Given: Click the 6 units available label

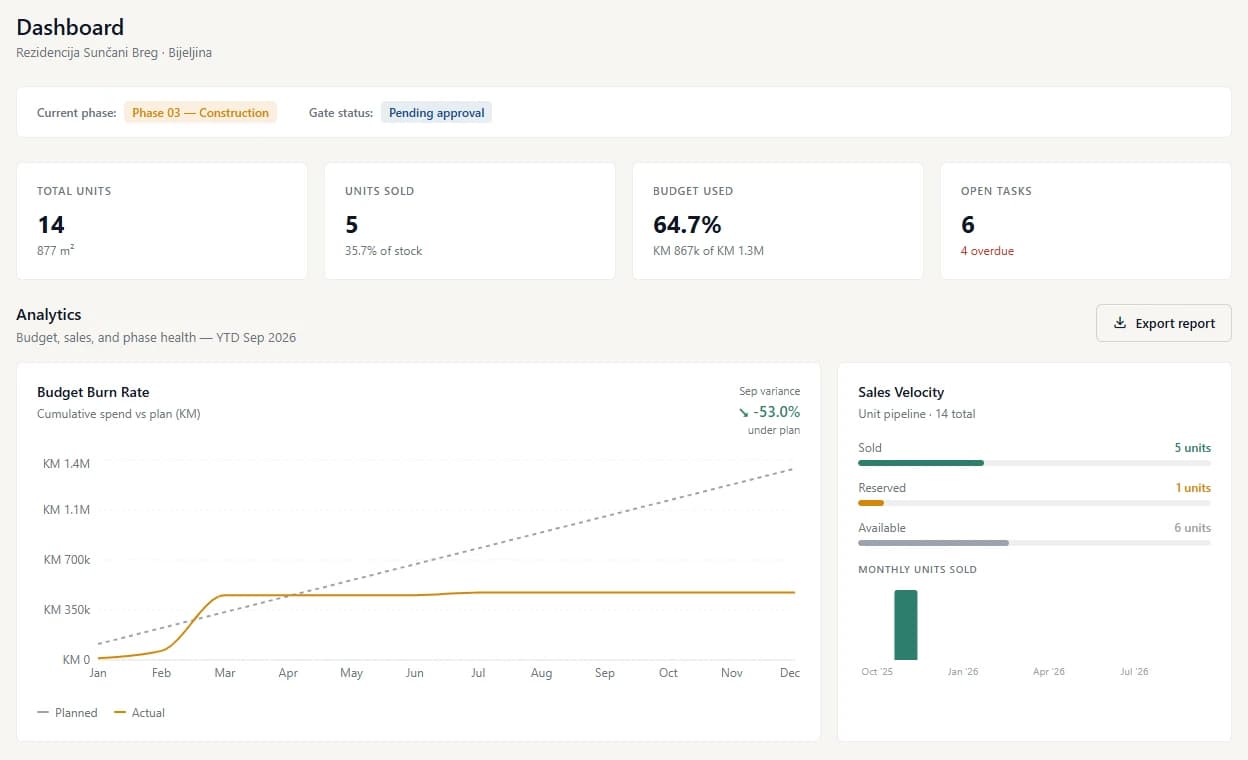Looking at the screenshot, I should [x=1192, y=528].
